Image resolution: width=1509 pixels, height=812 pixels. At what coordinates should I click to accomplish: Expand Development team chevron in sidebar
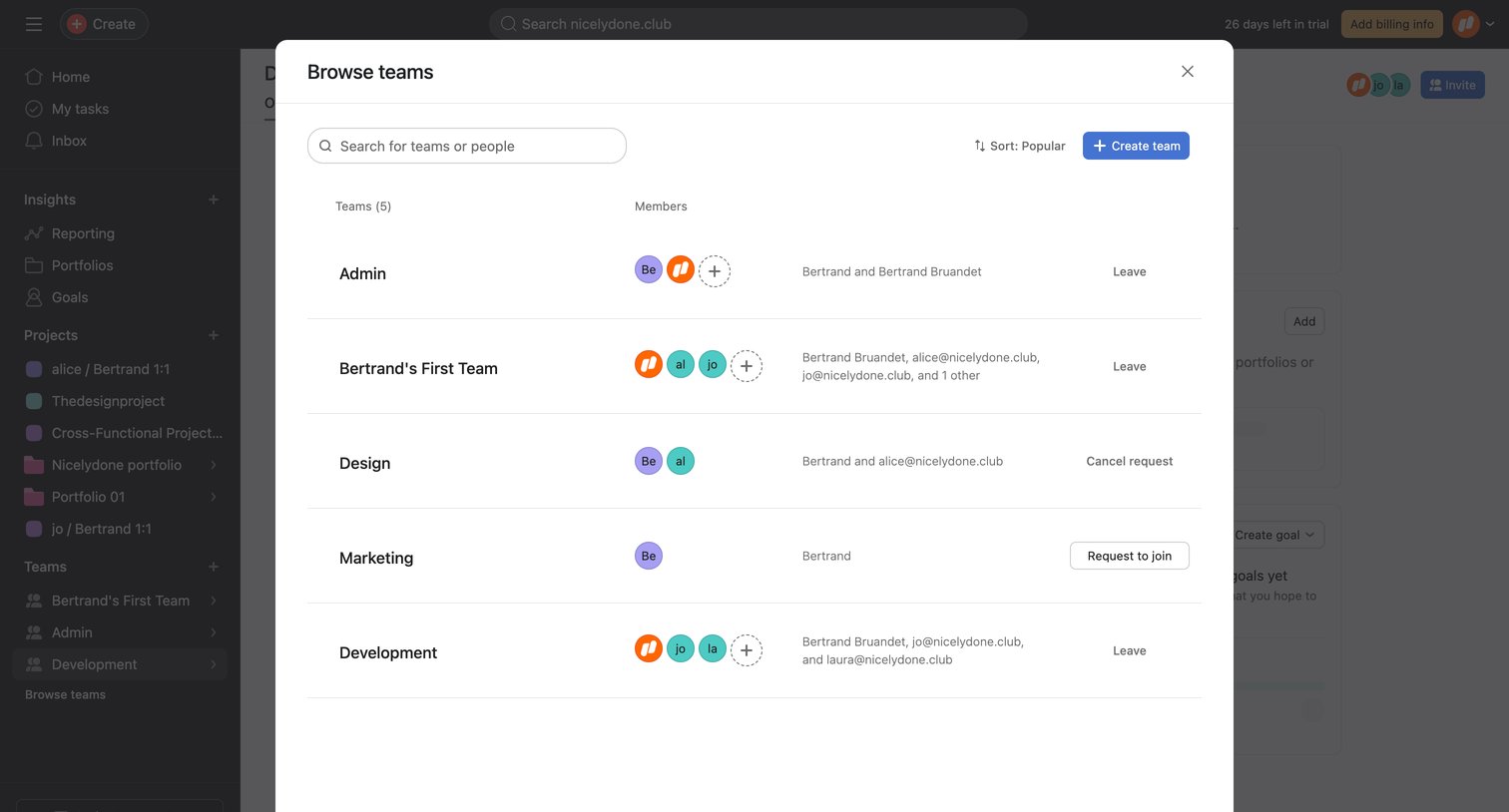tap(214, 664)
